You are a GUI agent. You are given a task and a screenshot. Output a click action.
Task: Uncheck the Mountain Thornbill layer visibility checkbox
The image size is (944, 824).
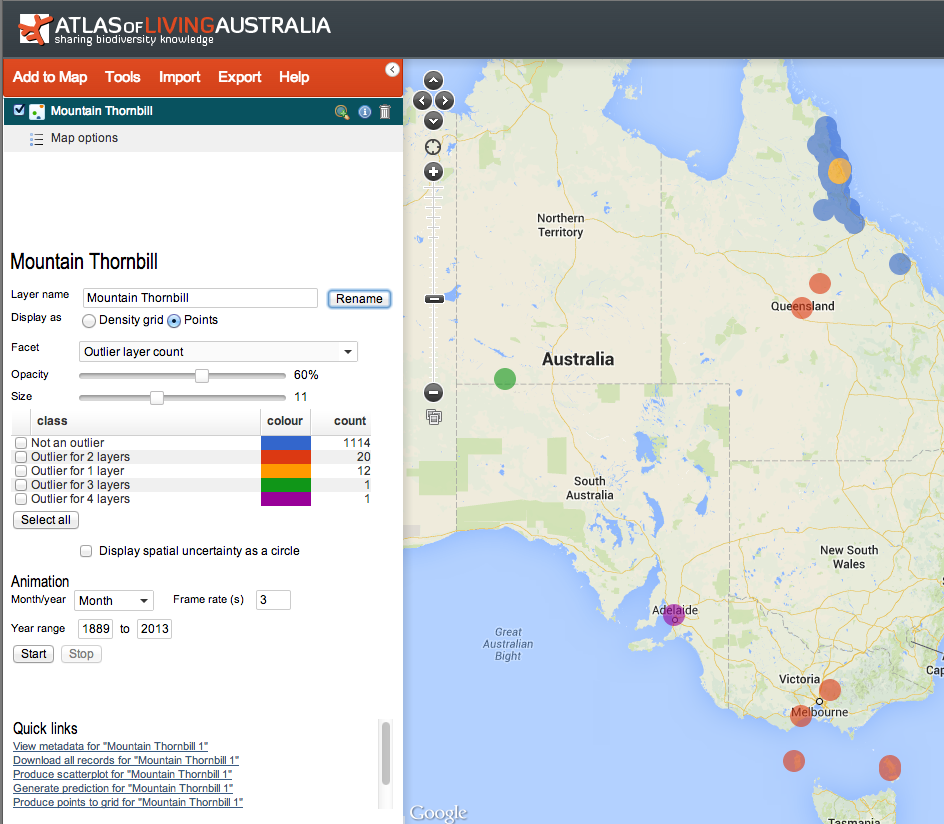[18, 111]
